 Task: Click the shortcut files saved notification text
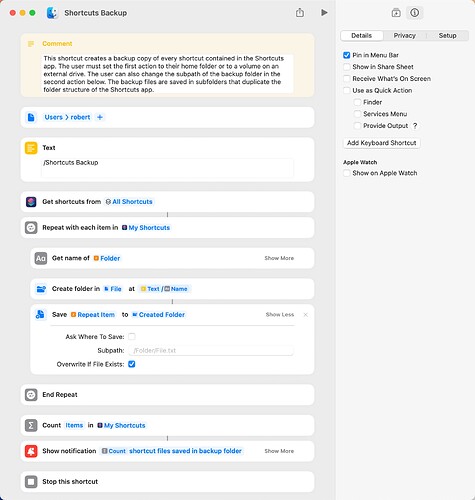pos(185,451)
